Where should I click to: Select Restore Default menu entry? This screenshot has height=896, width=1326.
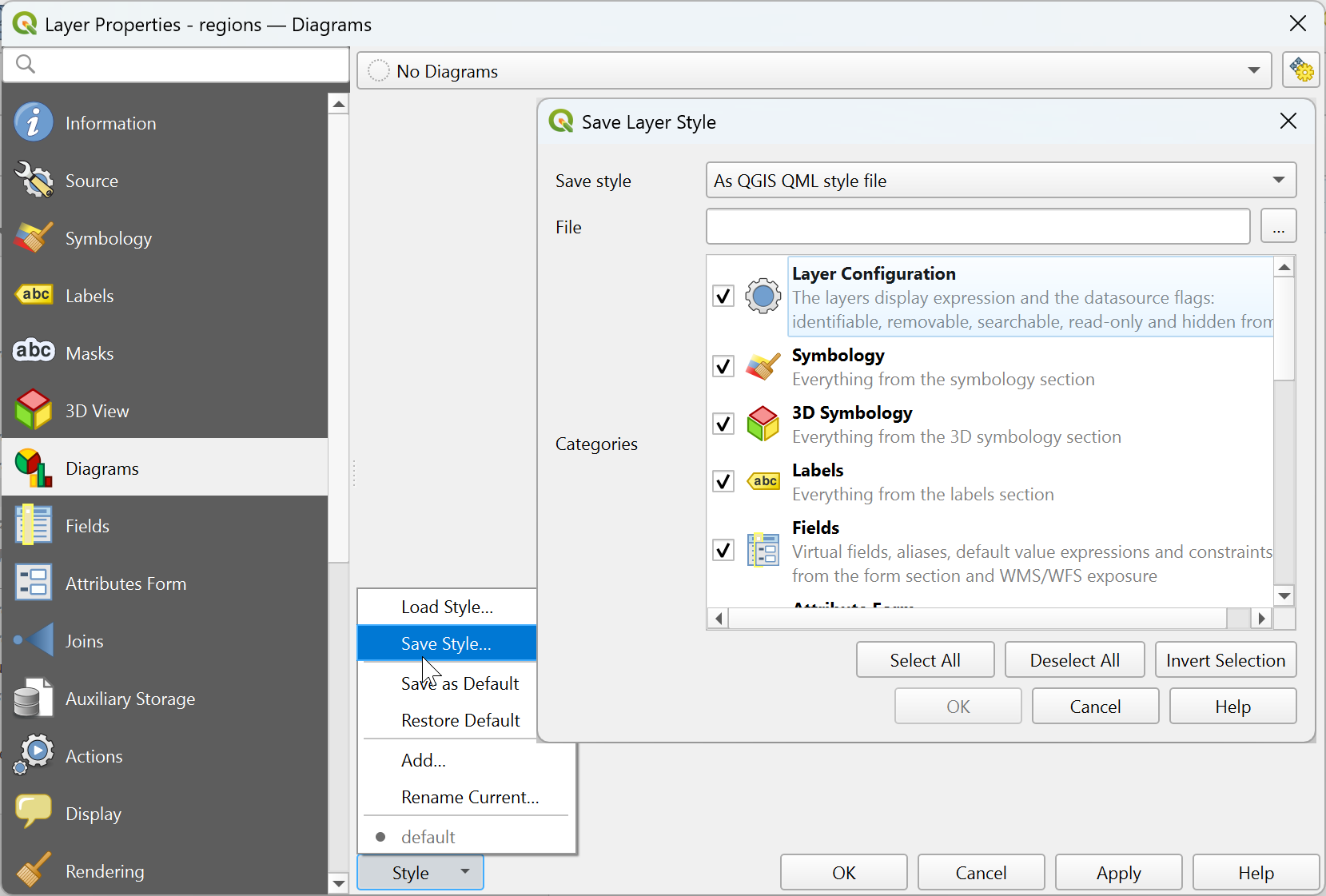click(460, 720)
